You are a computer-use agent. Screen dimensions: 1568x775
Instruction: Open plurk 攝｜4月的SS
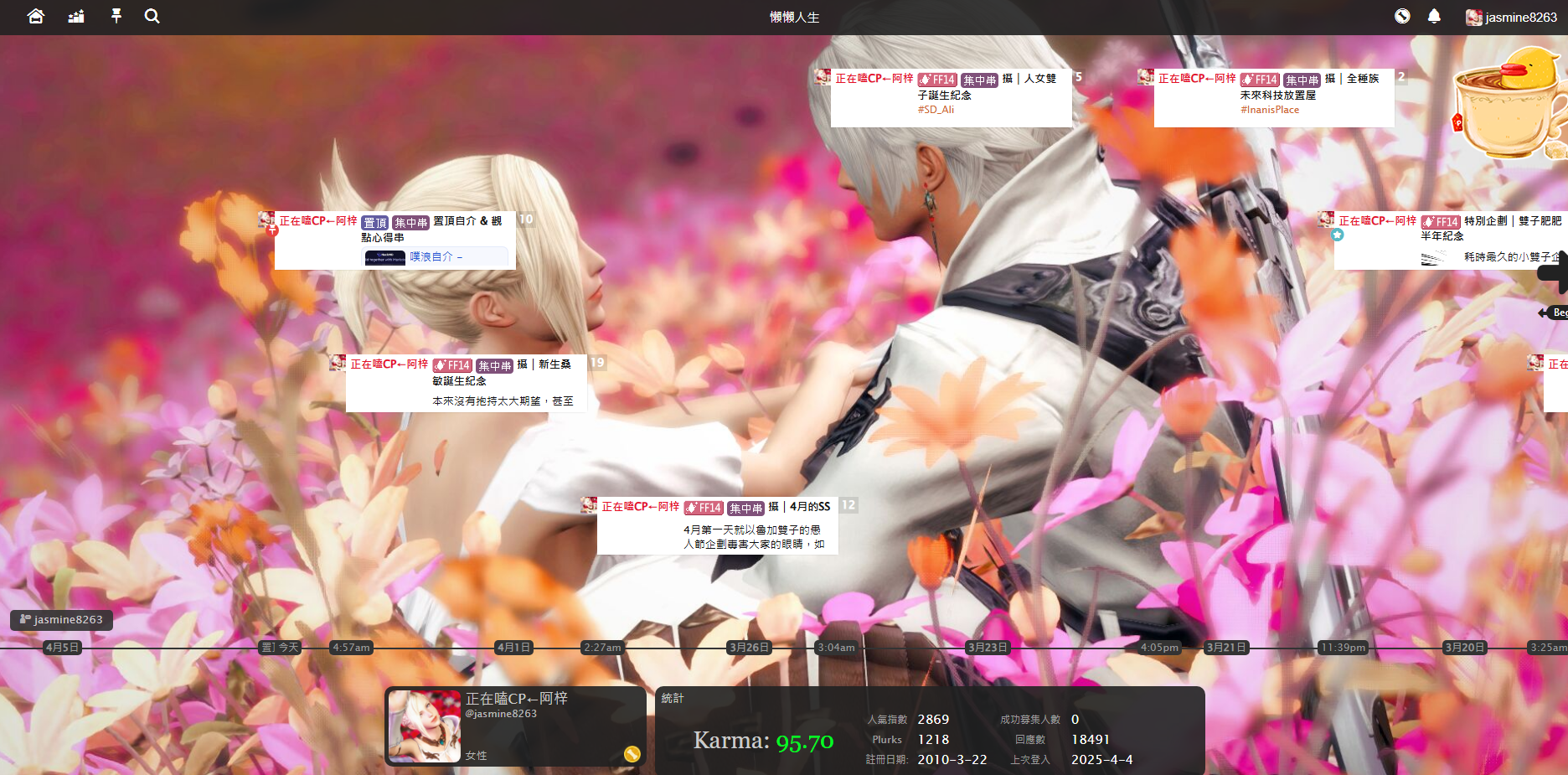[x=718, y=525]
